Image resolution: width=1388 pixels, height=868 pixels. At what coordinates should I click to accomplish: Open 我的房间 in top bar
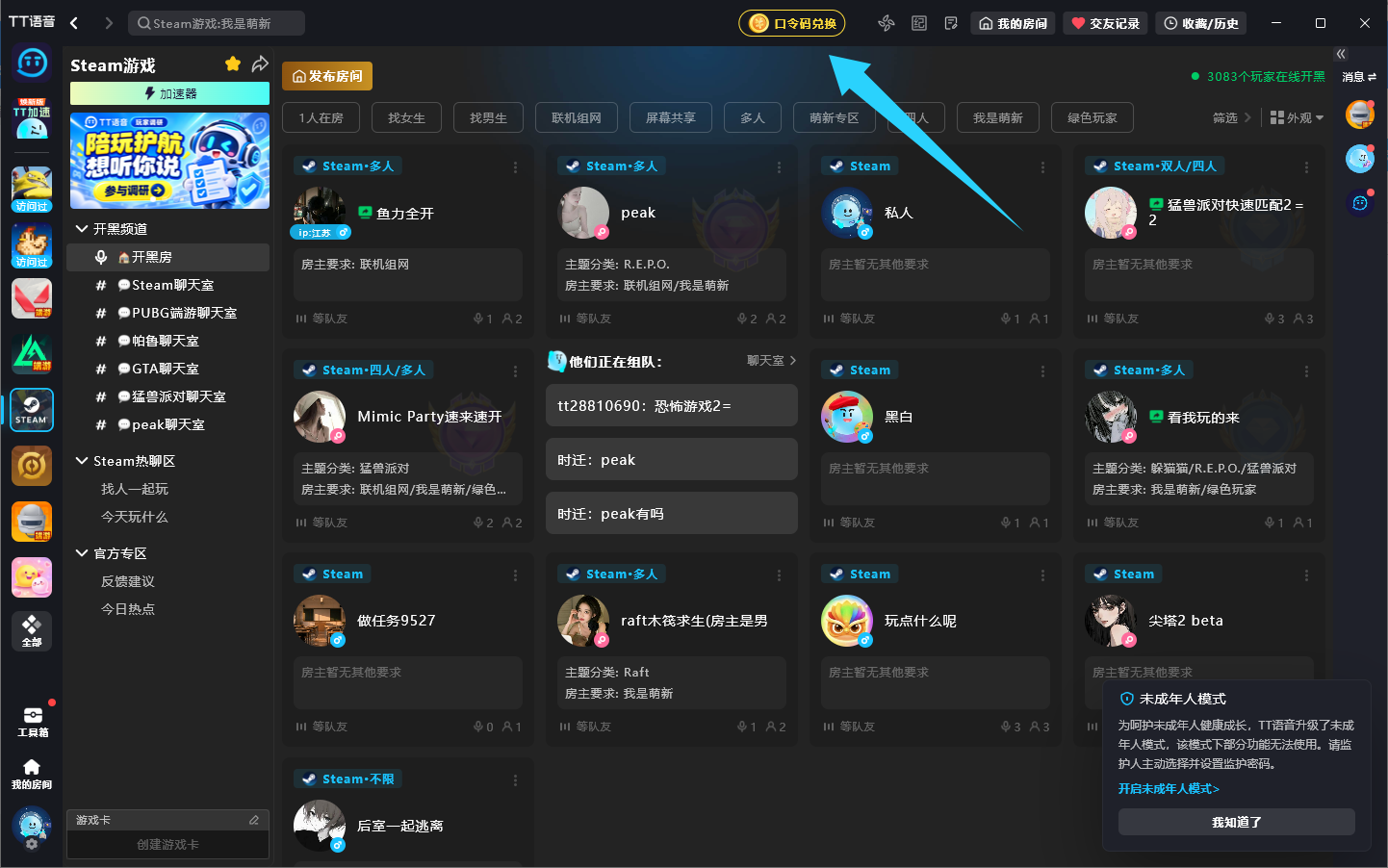click(1013, 23)
